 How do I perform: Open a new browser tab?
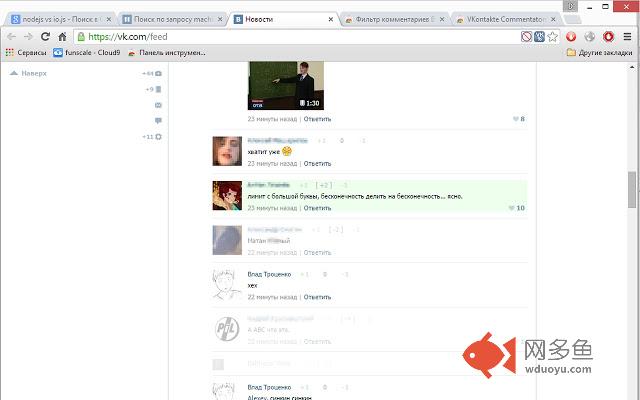pos(573,19)
